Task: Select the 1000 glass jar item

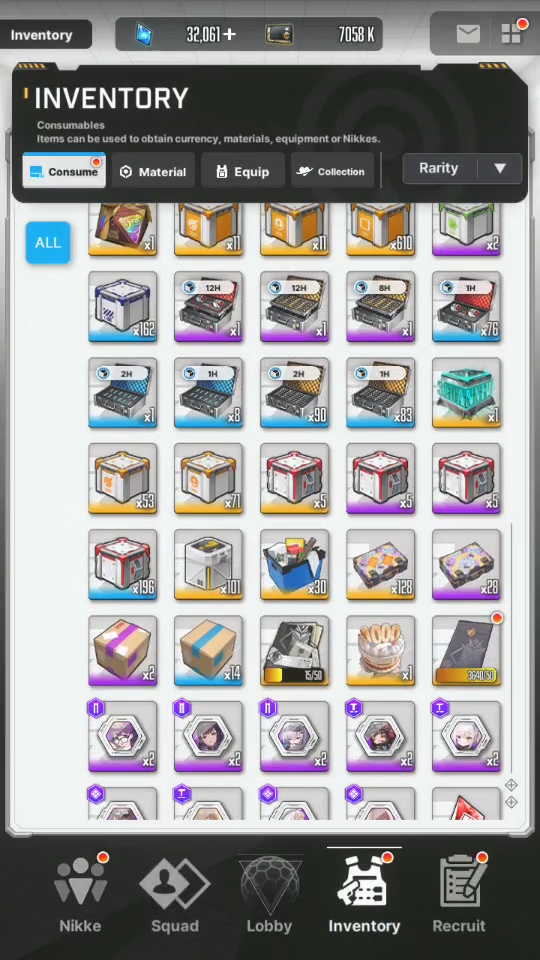Action: click(380, 650)
